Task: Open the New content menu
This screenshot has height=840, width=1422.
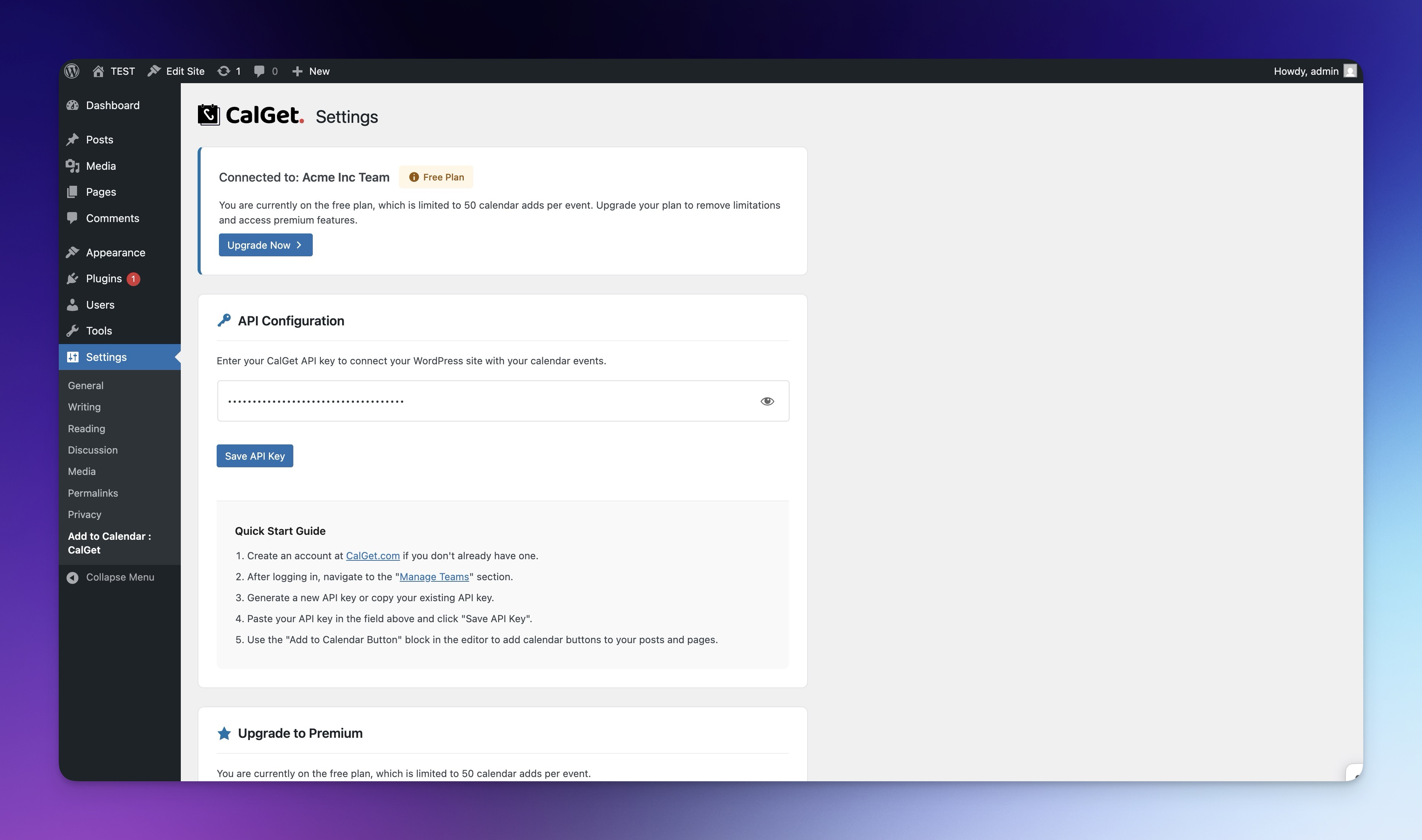Action: pos(310,71)
